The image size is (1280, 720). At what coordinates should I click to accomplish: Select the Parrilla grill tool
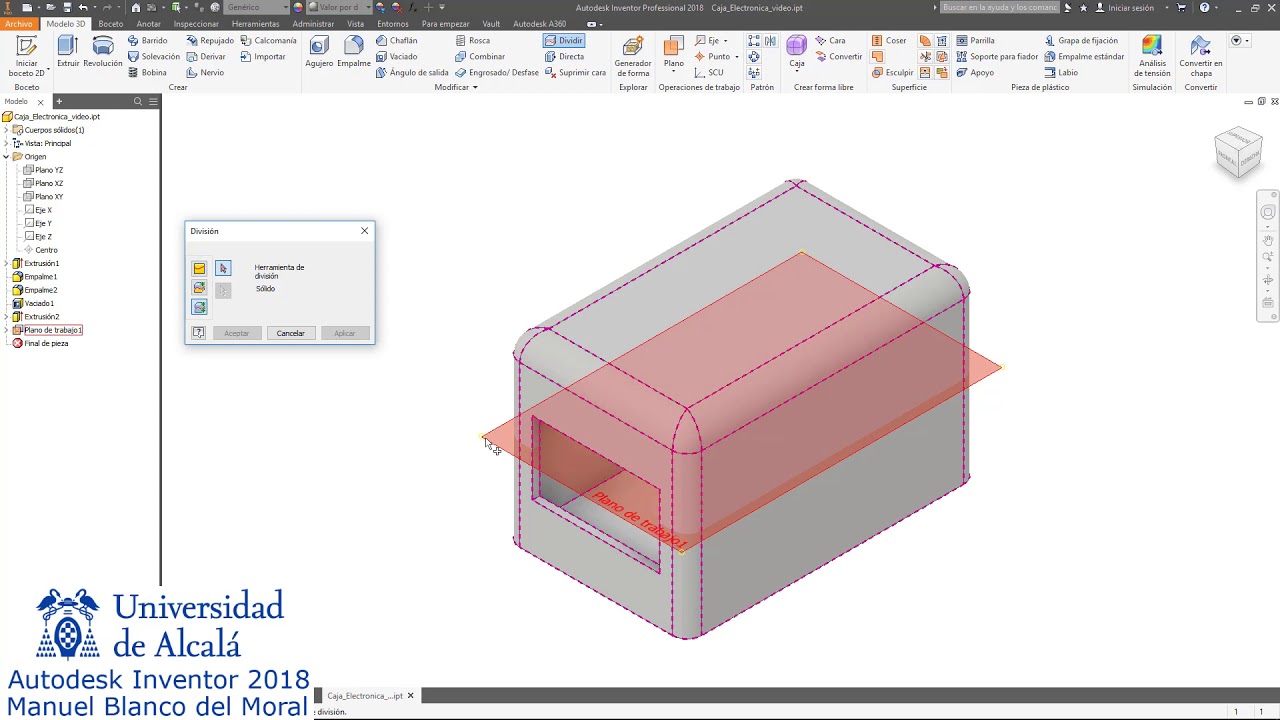click(x=975, y=41)
